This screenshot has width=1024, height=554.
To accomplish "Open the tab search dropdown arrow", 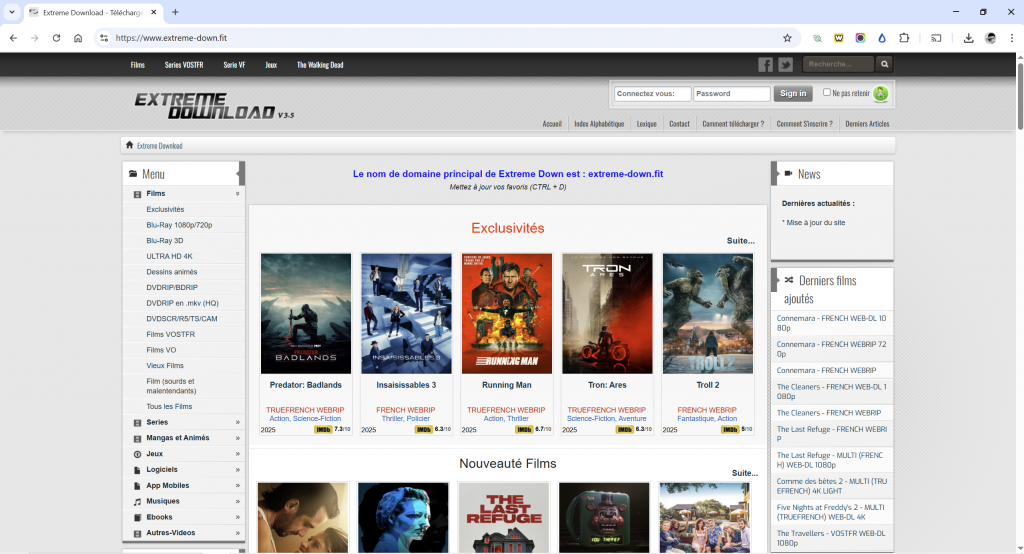I will pyautogui.click(x=12, y=12).
